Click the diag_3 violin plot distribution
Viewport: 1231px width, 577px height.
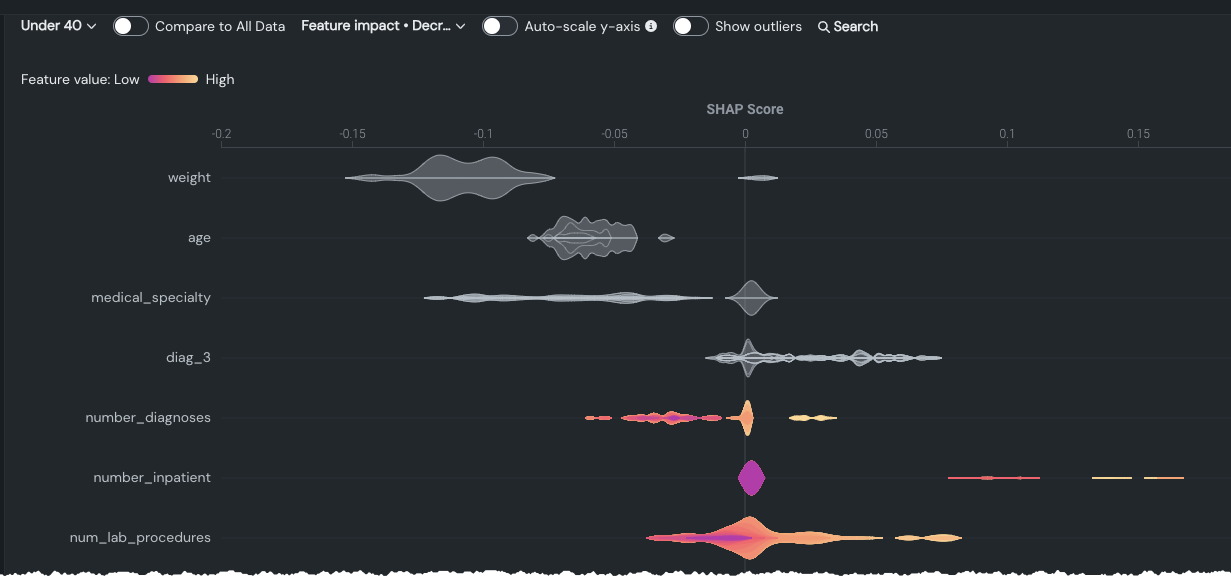(x=820, y=358)
